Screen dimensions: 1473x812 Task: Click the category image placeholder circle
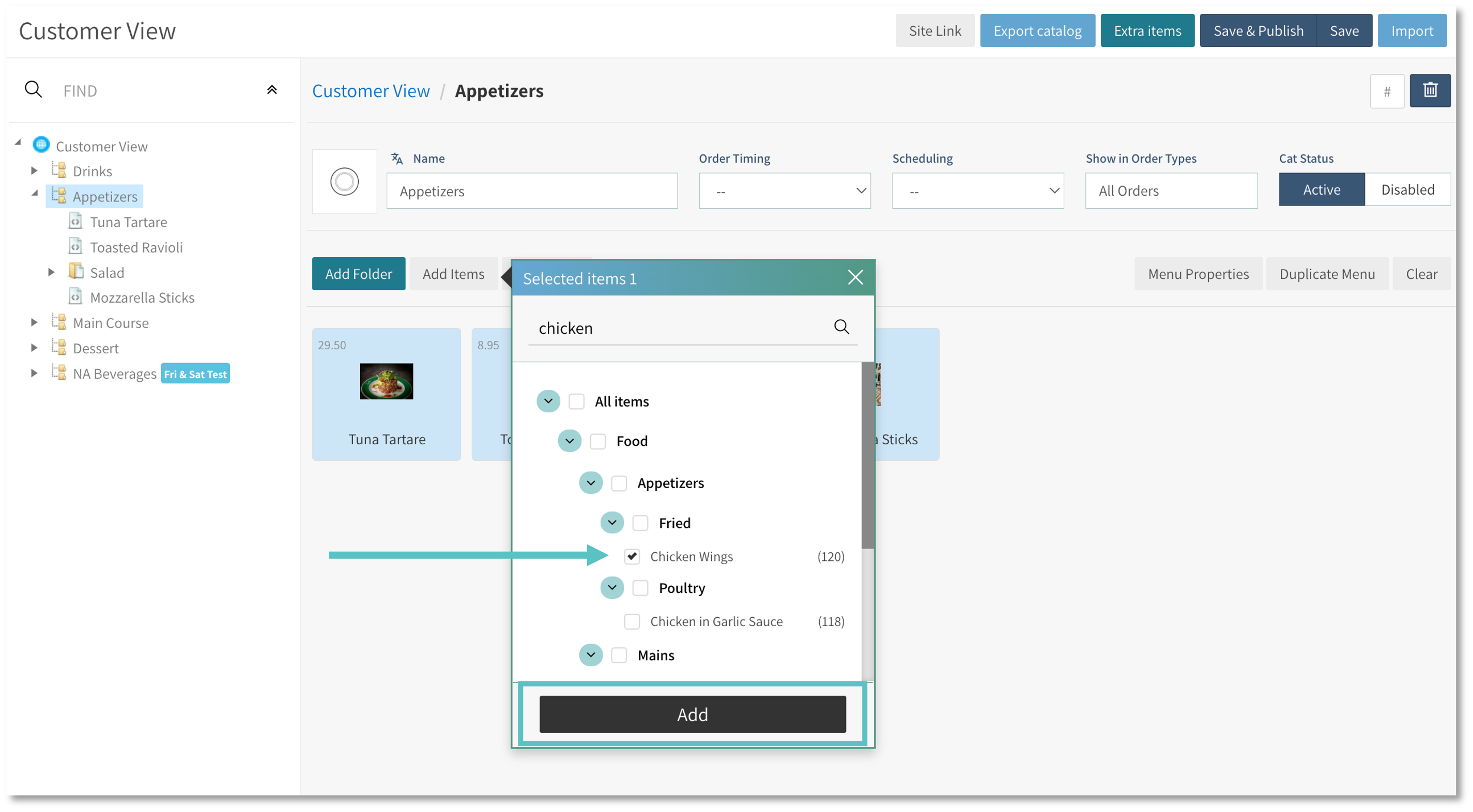pos(344,182)
